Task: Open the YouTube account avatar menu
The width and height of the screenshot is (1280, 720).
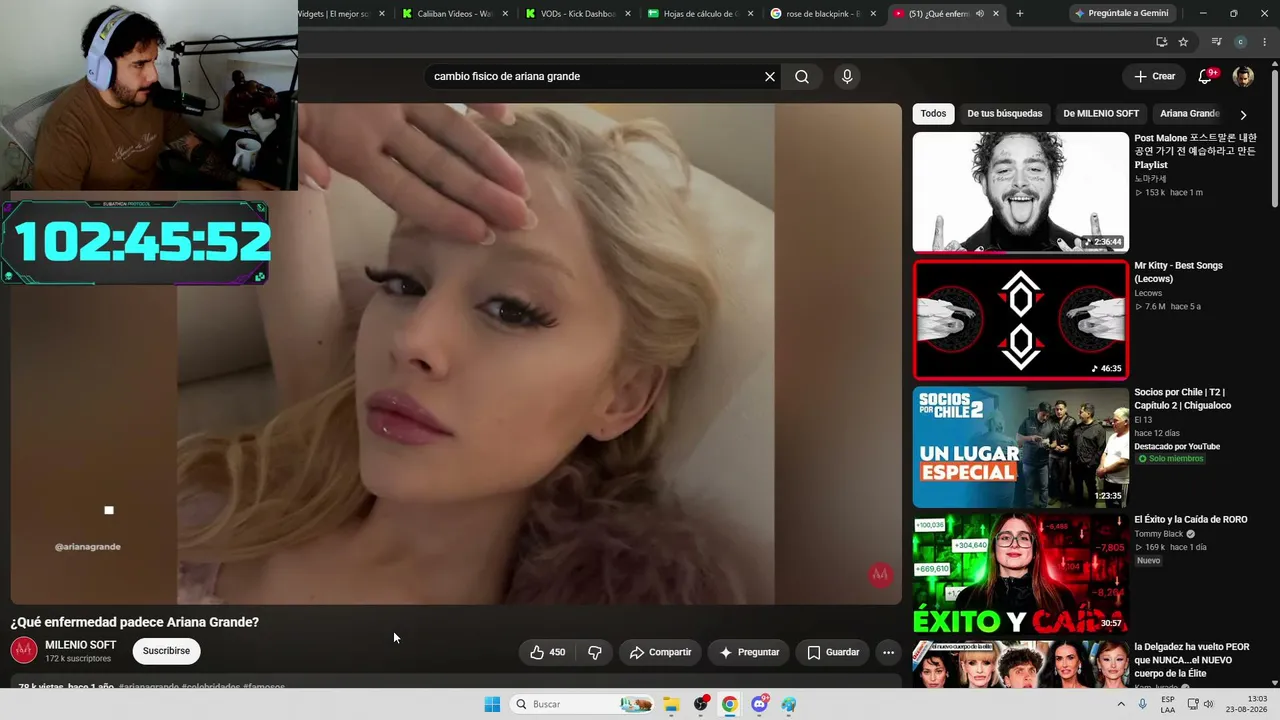Action: pos(1243,76)
